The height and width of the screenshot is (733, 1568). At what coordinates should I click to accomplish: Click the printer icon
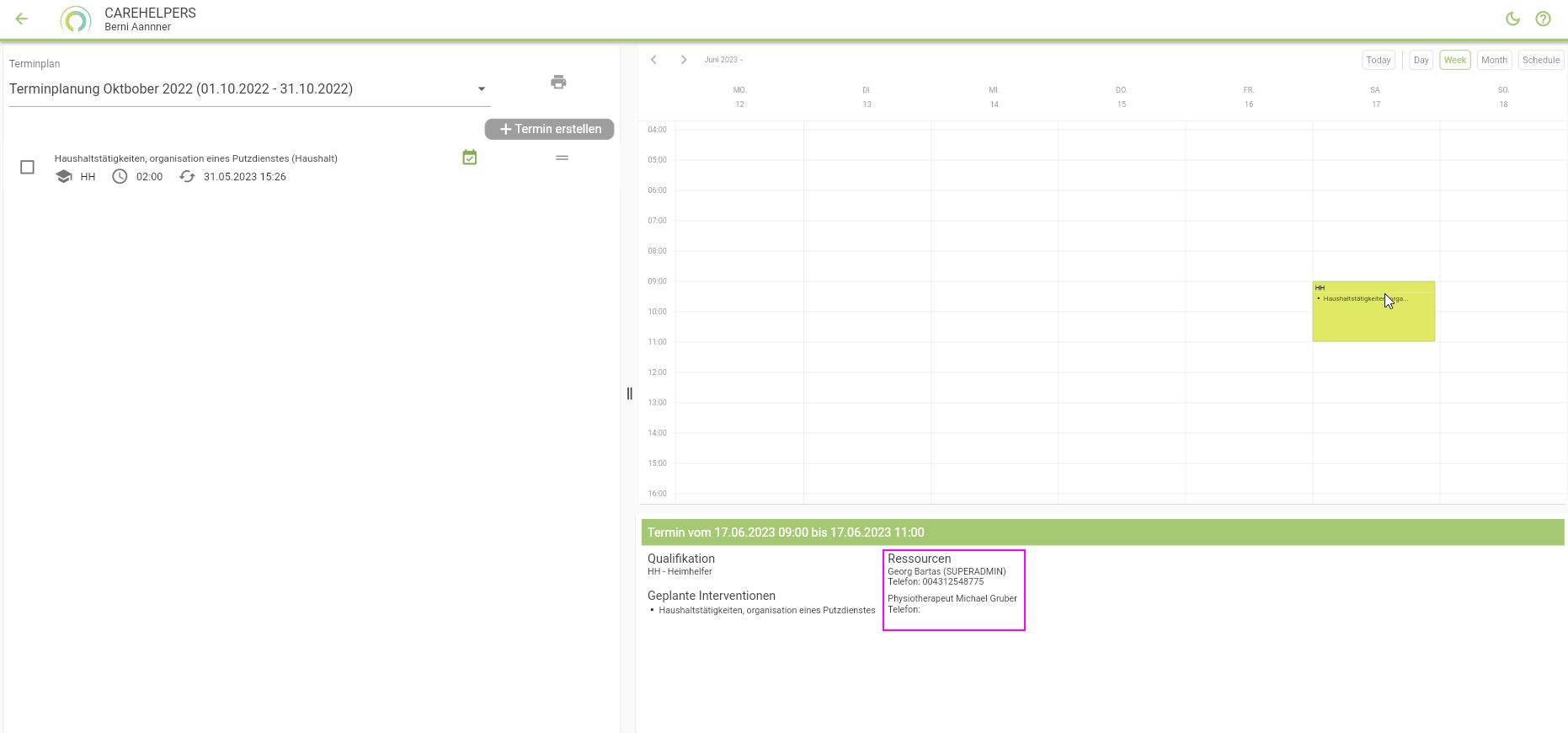pos(558,82)
